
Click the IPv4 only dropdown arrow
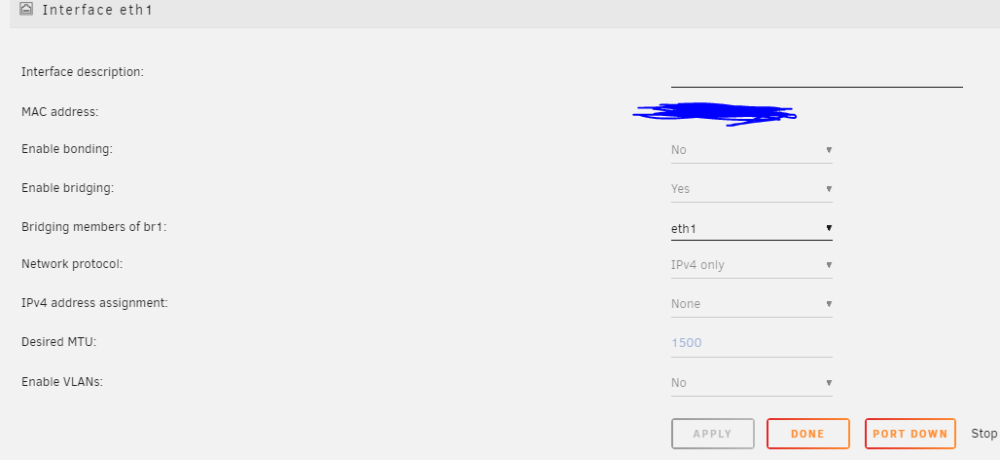tap(828, 265)
